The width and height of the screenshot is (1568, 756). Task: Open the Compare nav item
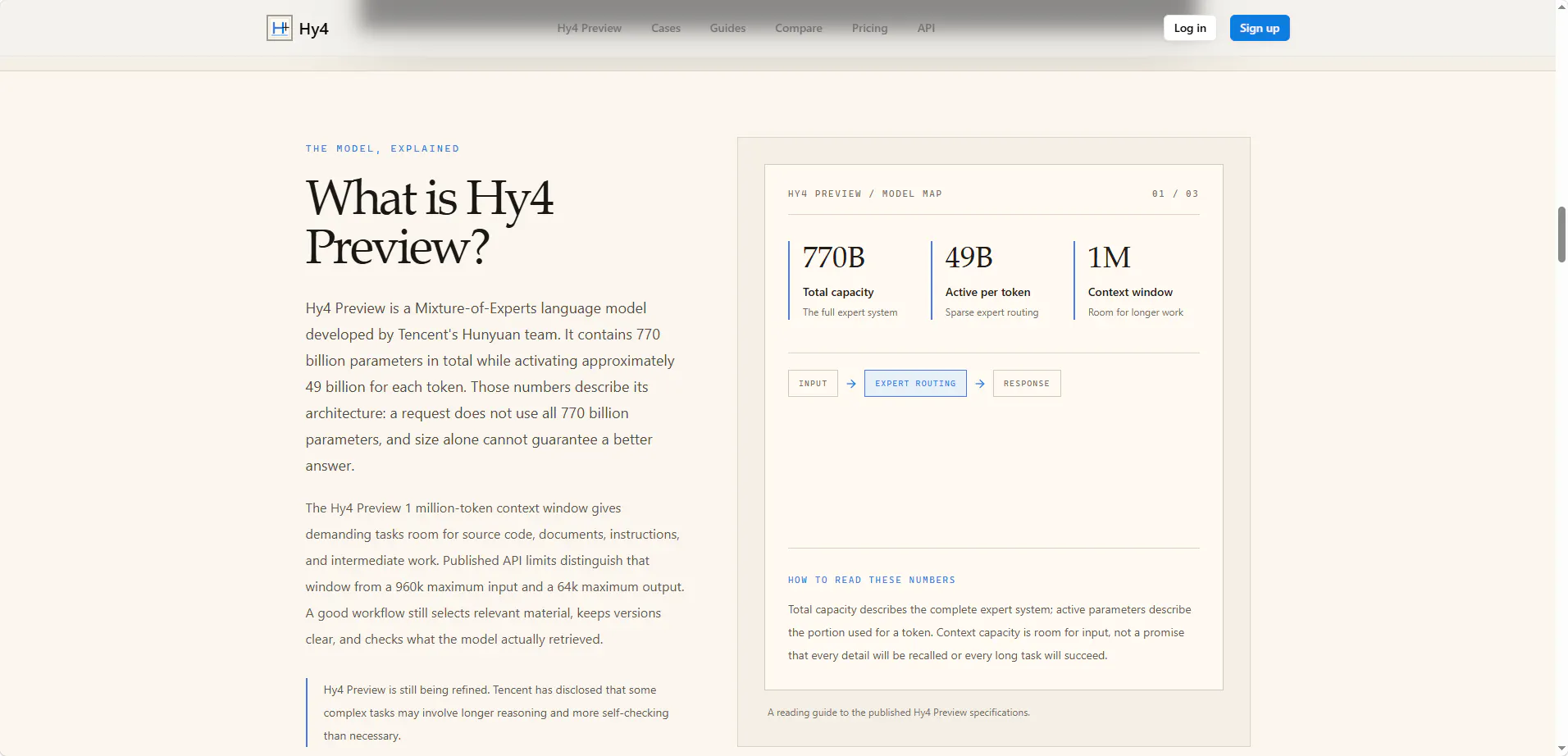pos(799,28)
